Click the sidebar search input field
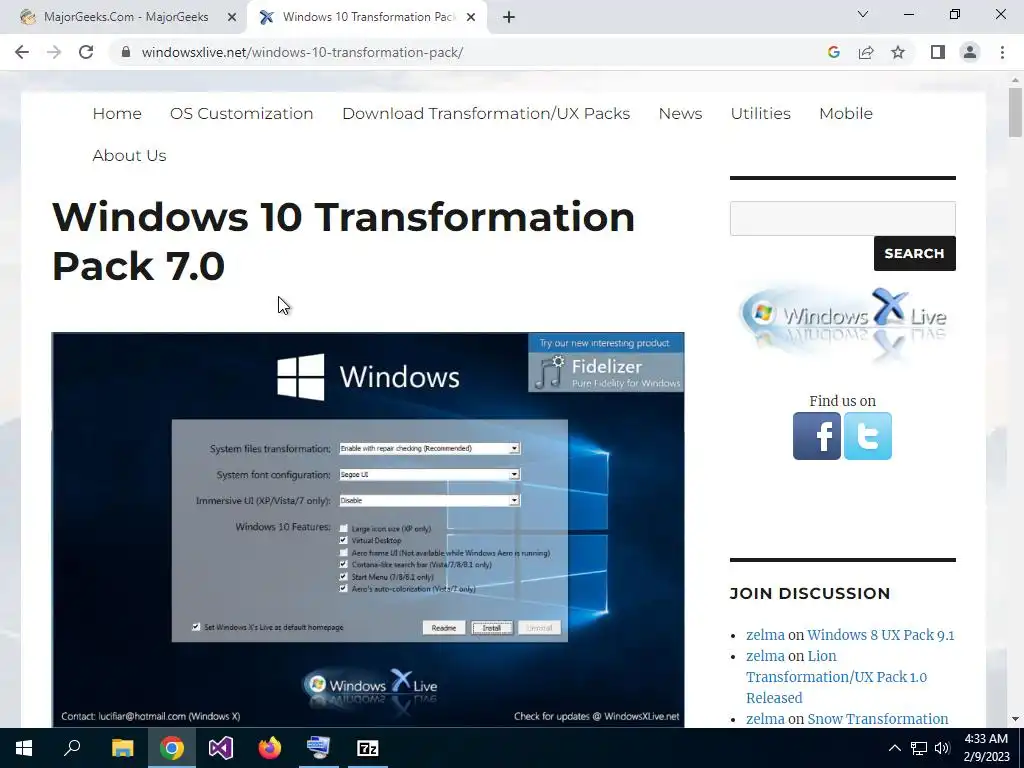The height and width of the screenshot is (768, 1024). (842, 218)
